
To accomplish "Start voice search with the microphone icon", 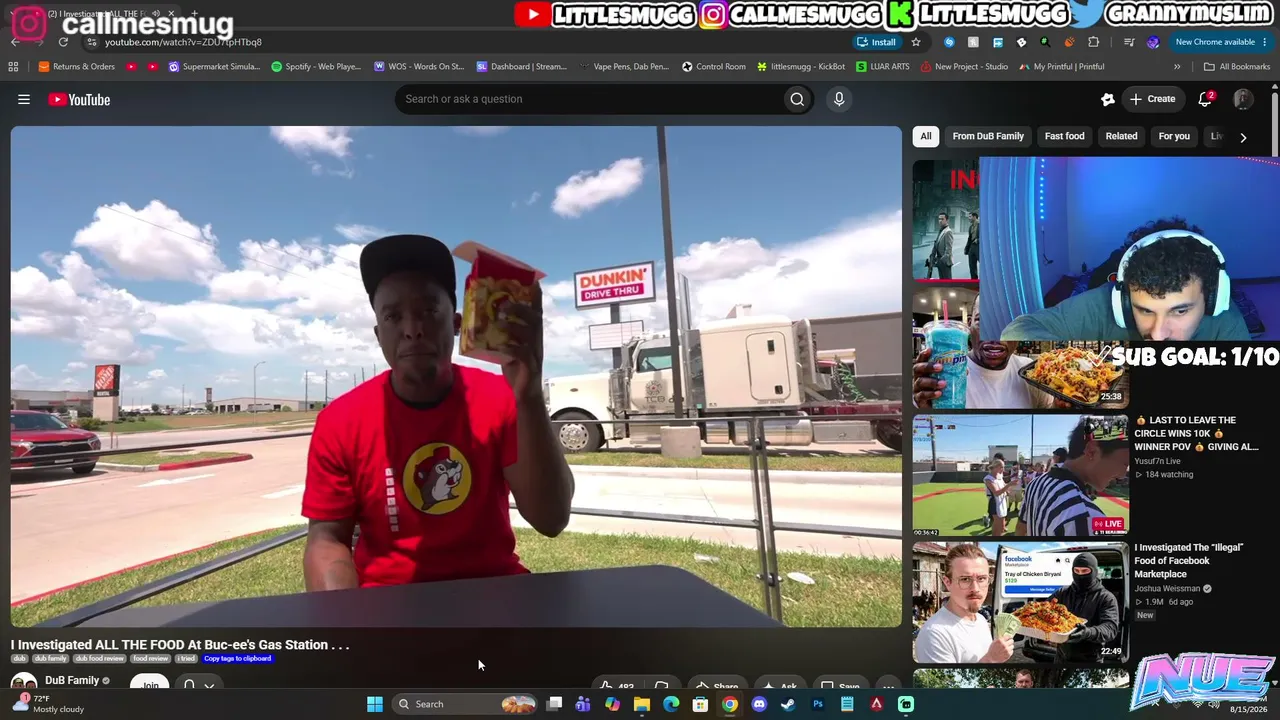I will (839, 99).
